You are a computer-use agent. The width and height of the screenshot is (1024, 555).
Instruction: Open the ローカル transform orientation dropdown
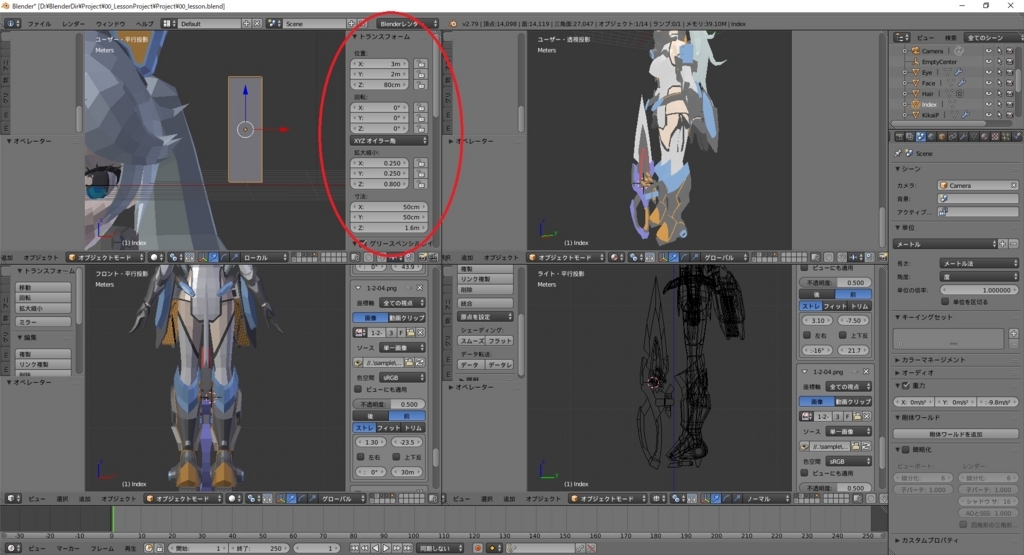(264, 257)
